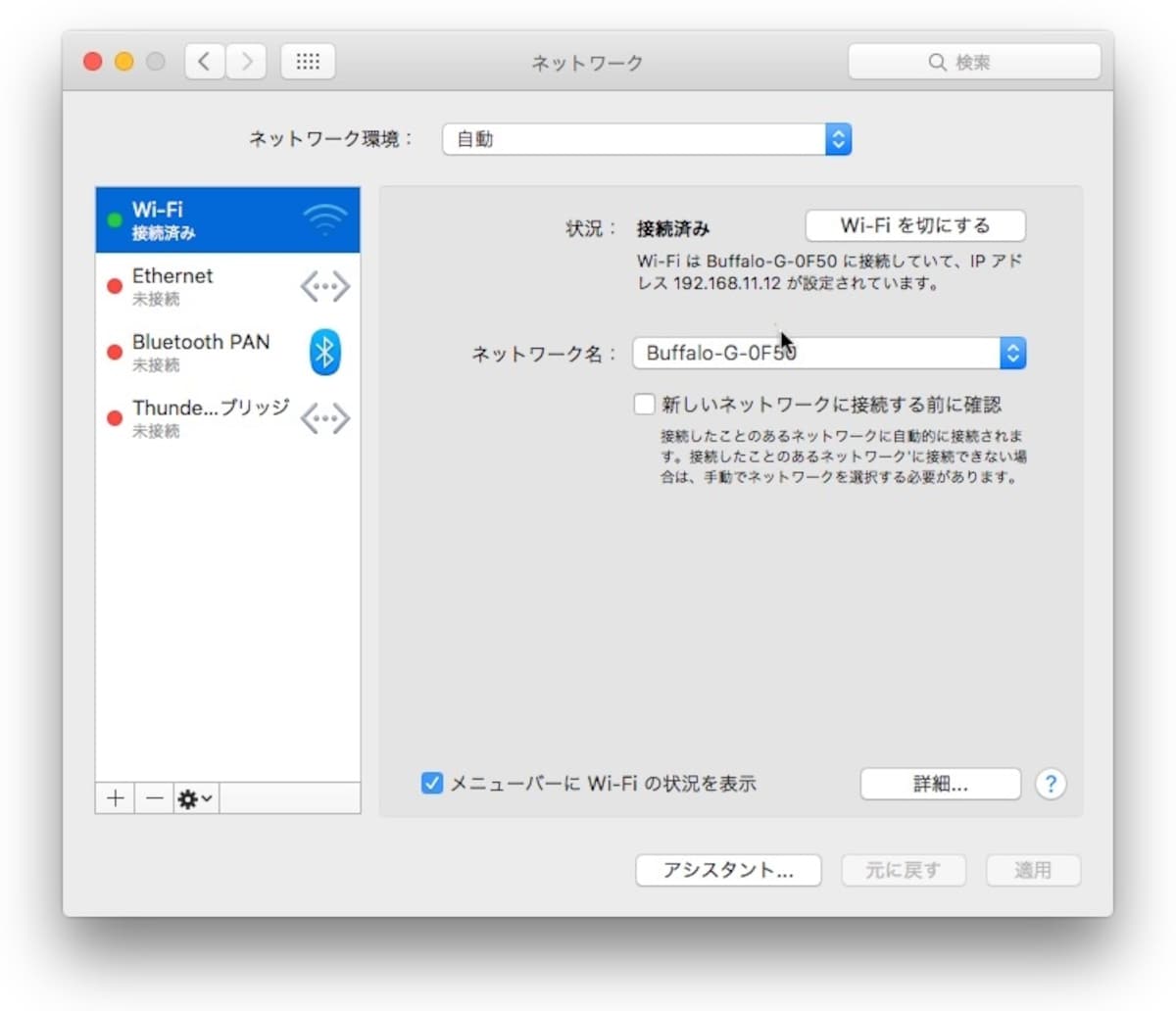1176x1011 pixels.
Task: Add a network service with plus button
Action: point(115,798)
